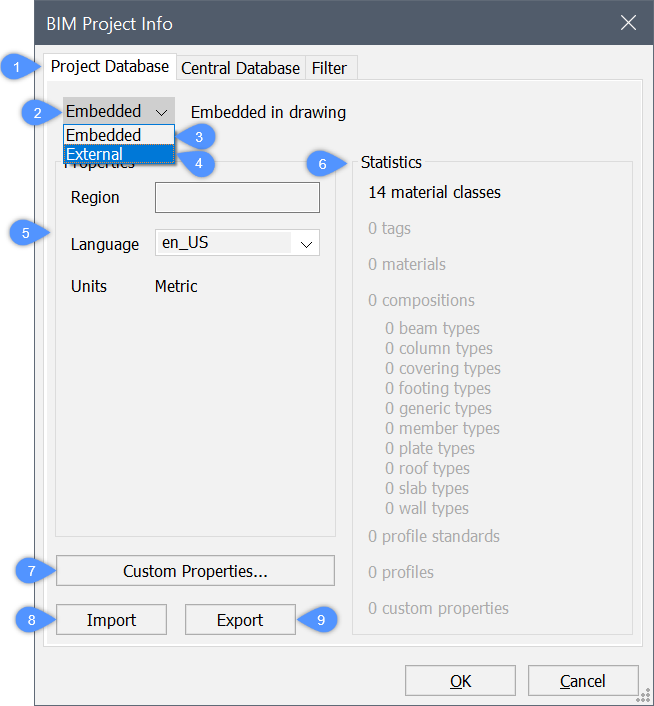Click callout marker 7 beside Custom Properties
This screenshot has height=706, width=654.
(x=32, y=571)
